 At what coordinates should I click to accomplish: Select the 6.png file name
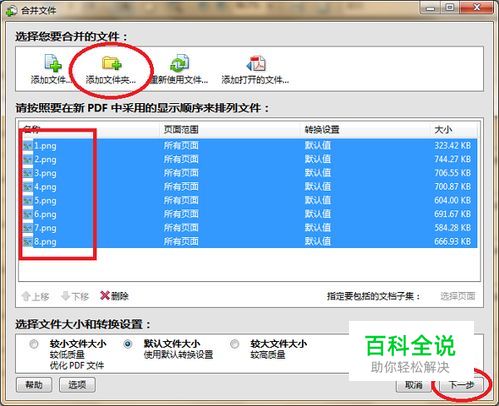45,214
